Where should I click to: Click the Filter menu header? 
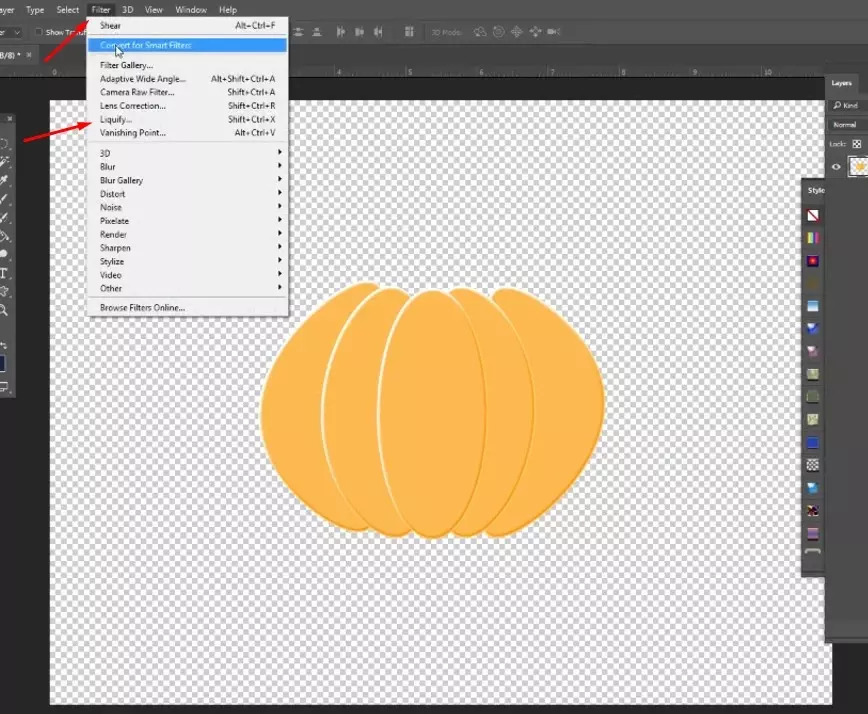tap(101, 10)
